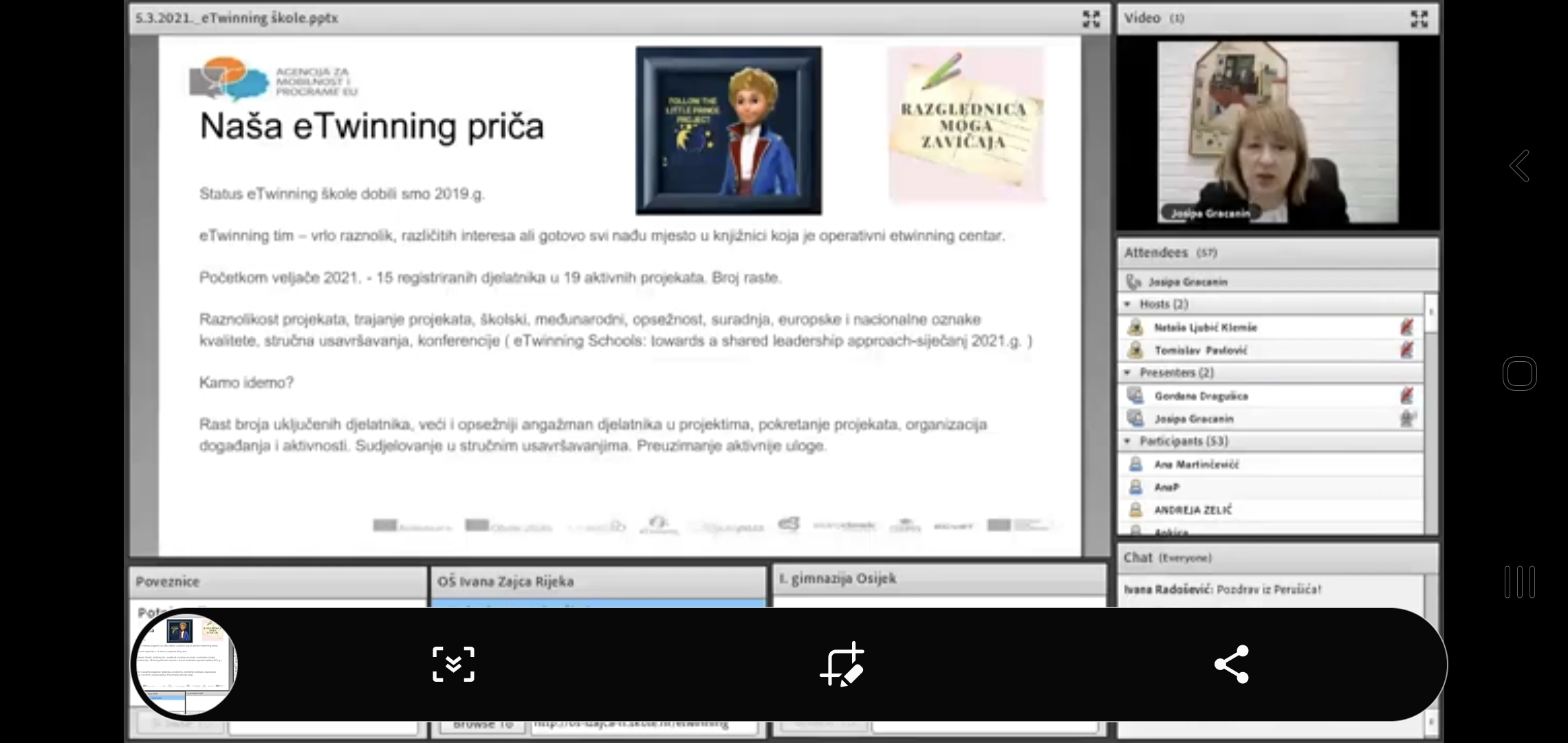
Task: Collapse the Hosts (2) group
Action: 1127,304
